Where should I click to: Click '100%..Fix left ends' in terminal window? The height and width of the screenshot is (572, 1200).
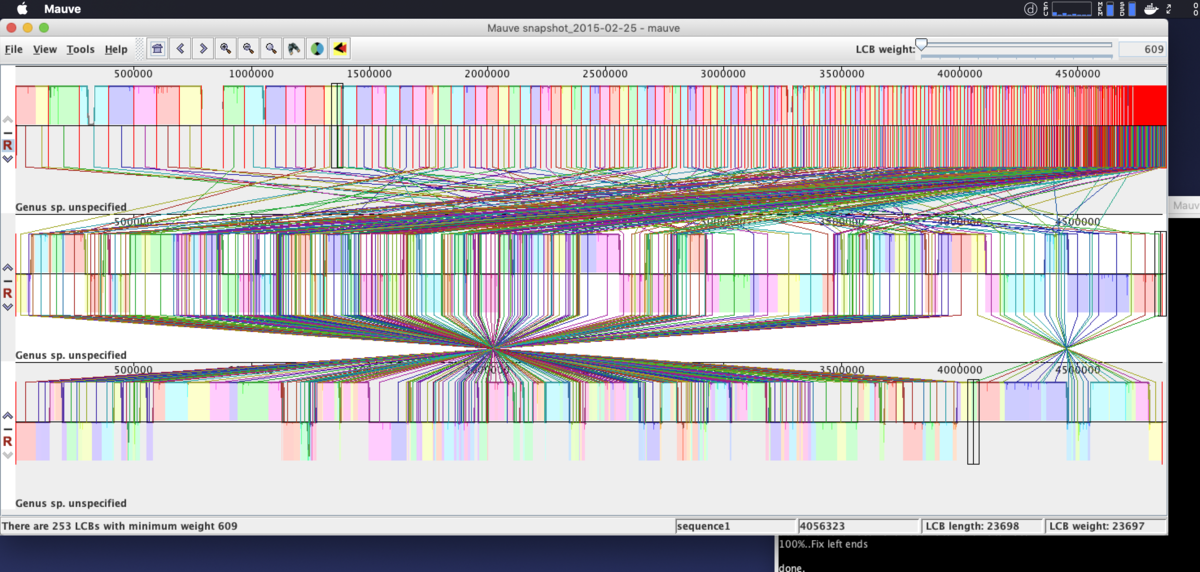[823, 544]
